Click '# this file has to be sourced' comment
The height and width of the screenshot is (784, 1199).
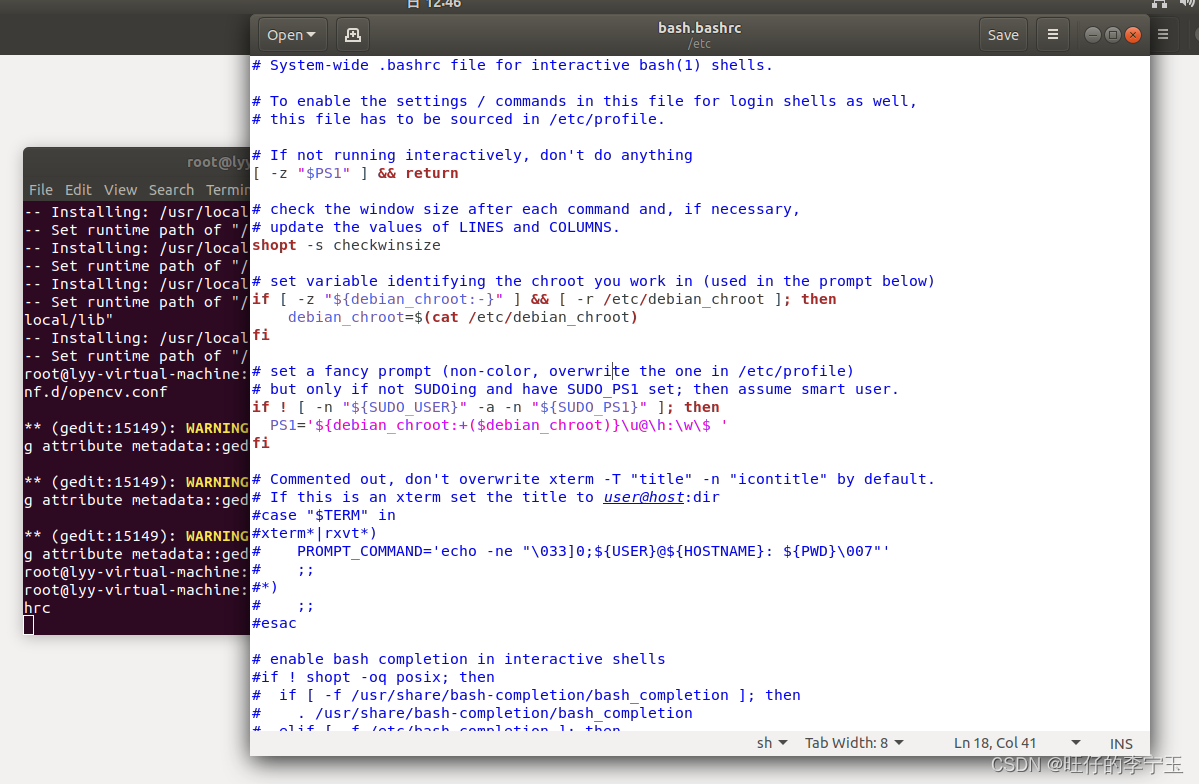click(x=459, y=119)
